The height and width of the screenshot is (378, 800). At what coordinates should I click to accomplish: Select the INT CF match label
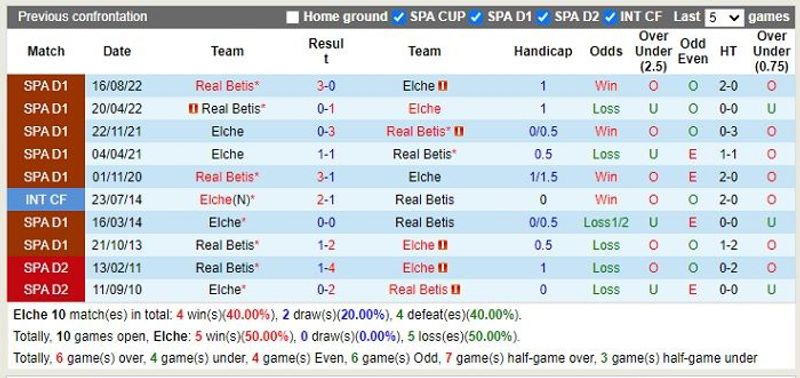pos(46,199)
